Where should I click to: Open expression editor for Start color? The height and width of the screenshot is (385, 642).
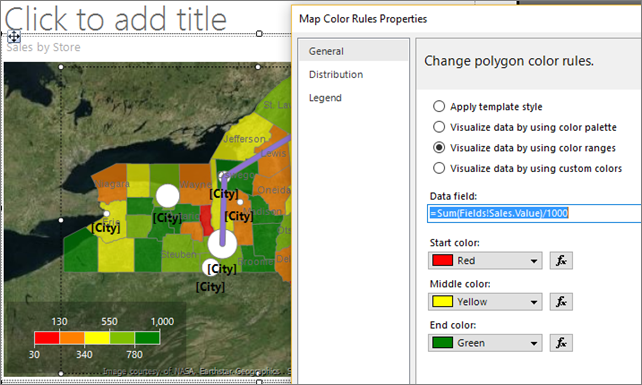click(561, 260)
